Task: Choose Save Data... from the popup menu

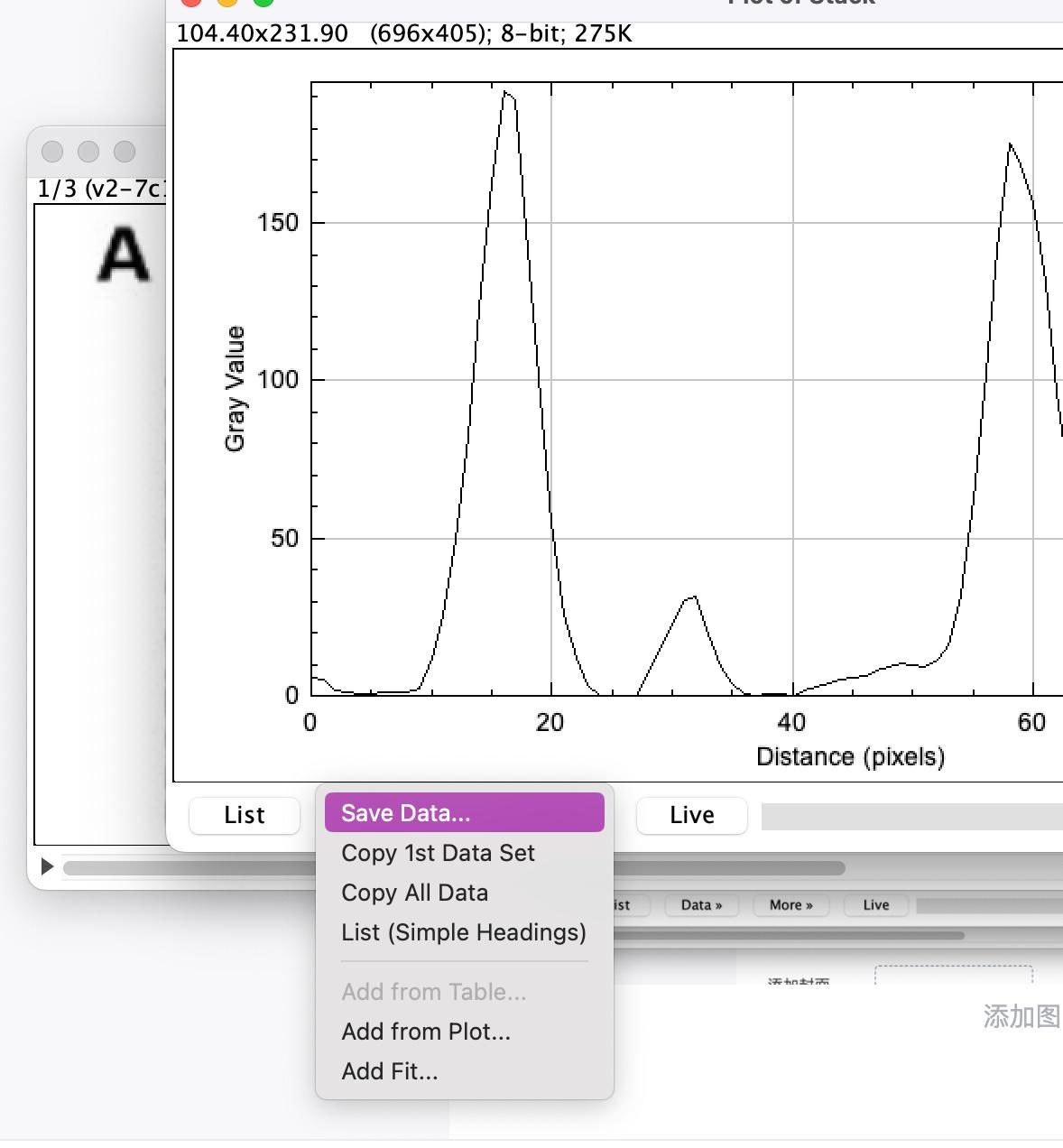Action: 464,812
